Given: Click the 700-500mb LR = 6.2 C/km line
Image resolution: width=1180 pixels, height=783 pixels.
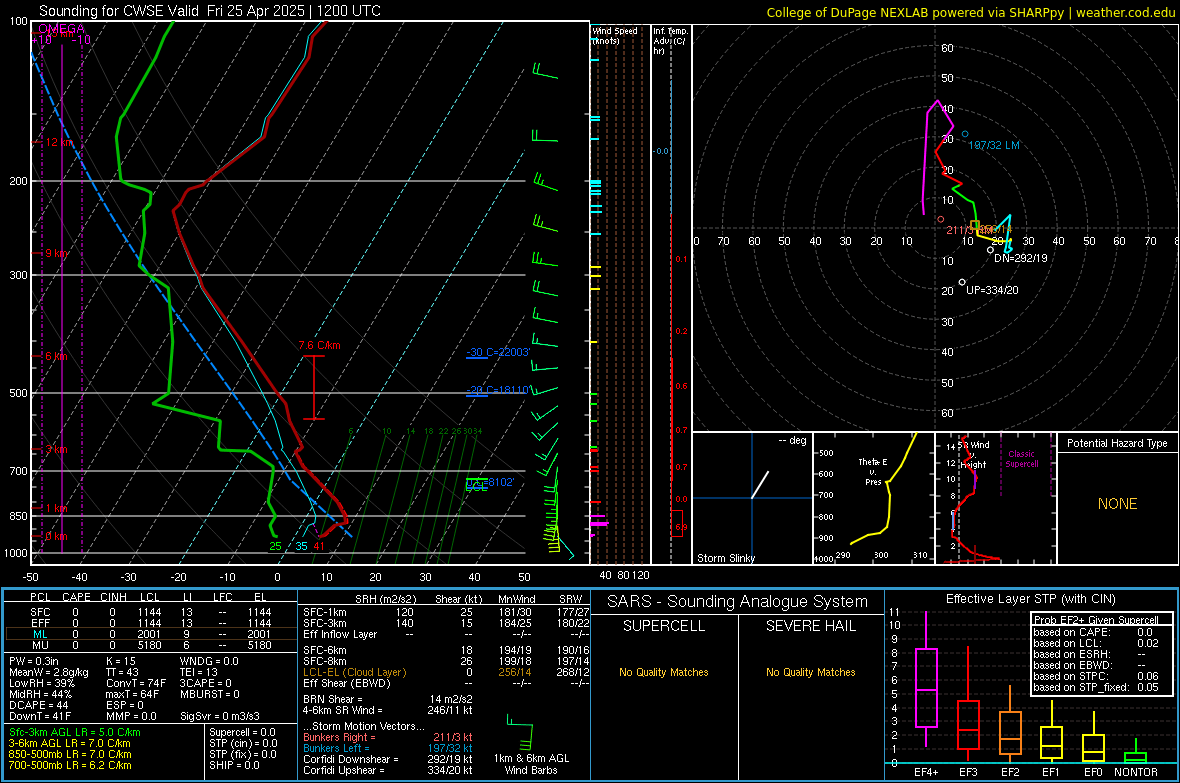Looking at the screenshot, I should pos(70,765).
